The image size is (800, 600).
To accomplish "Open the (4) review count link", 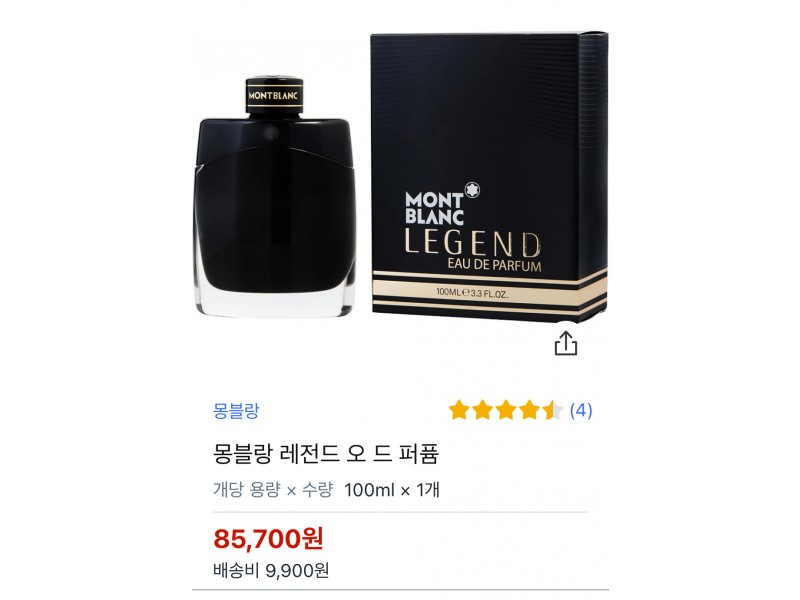I will (x=581, y=410).
